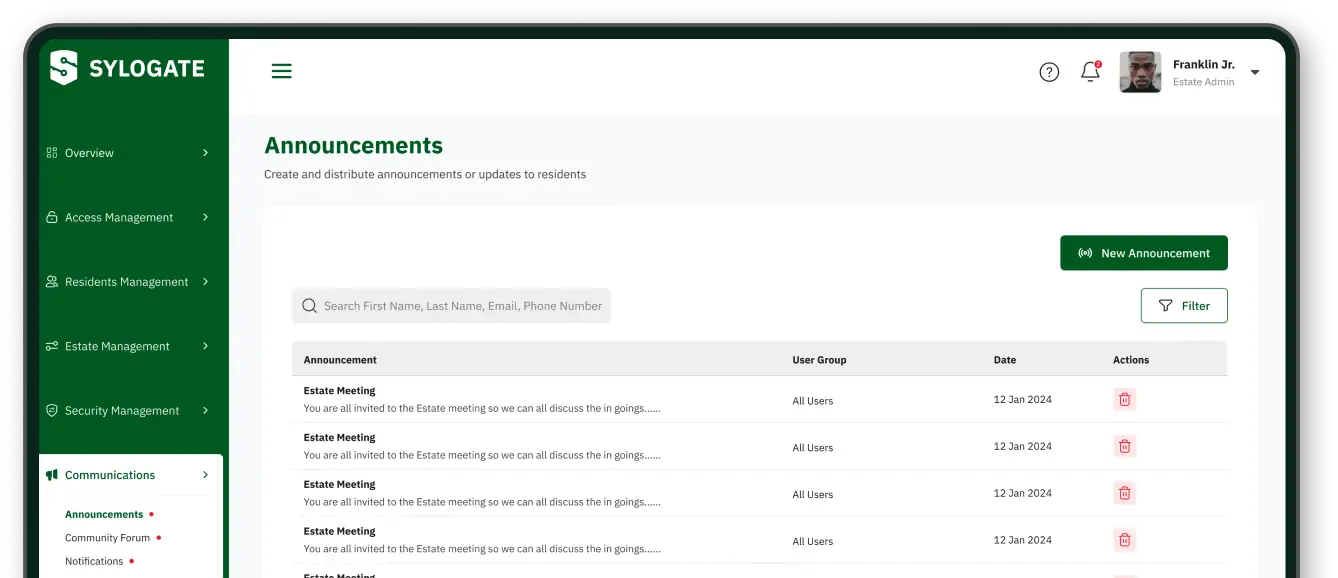Screen dimensions: 1338x578
Task: Expand the Estate Management chevron
Action: coord(206,346)
